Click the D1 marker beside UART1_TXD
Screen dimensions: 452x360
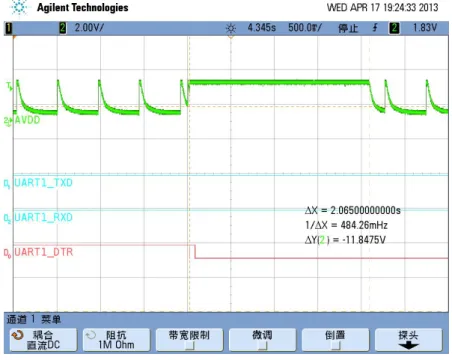coord(7,184)
